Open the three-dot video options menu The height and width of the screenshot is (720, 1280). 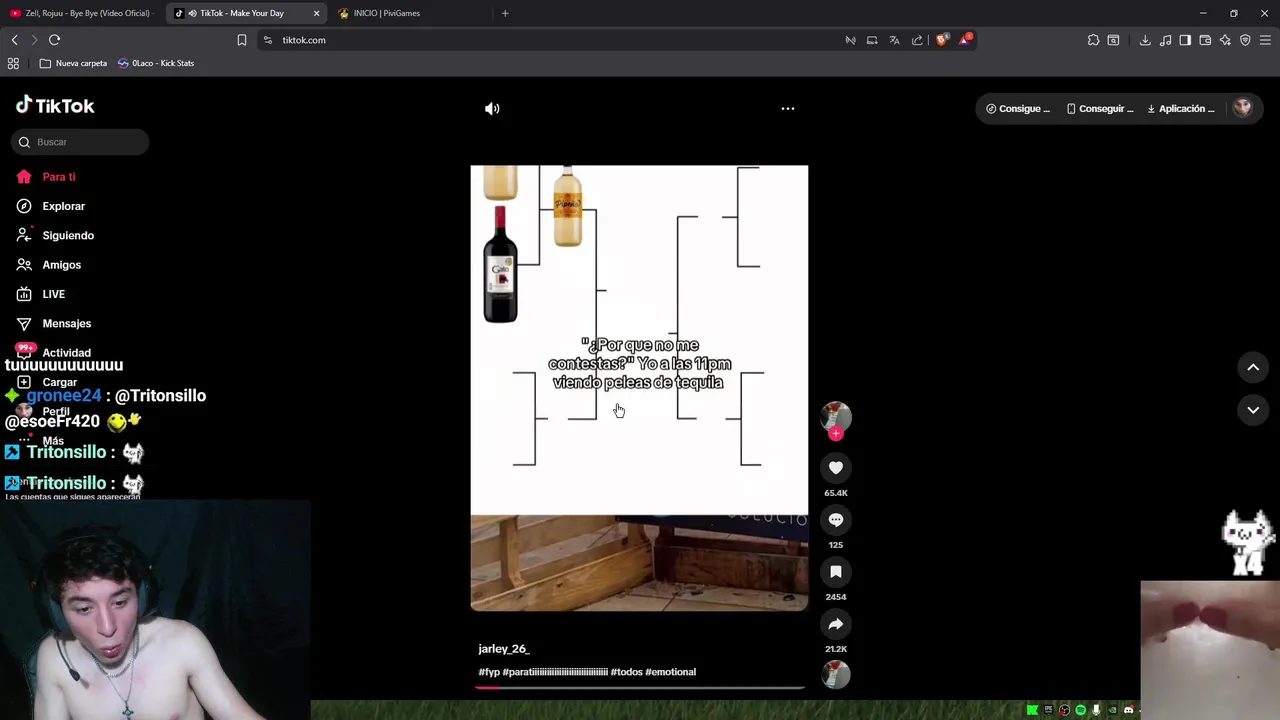tap(788, 108)
